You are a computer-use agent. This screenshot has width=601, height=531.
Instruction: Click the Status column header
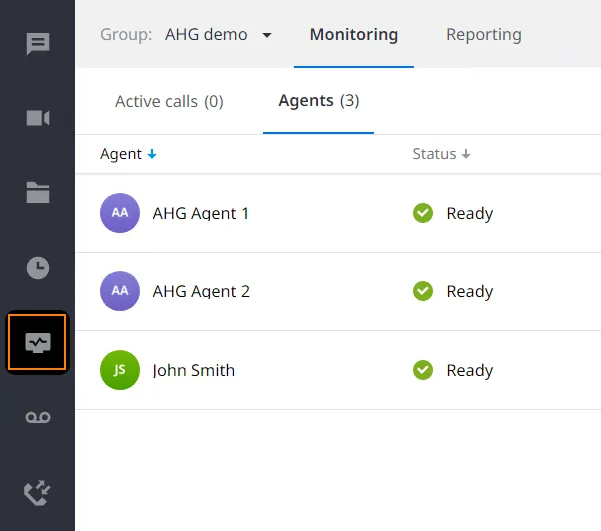[x=434, y=154]
